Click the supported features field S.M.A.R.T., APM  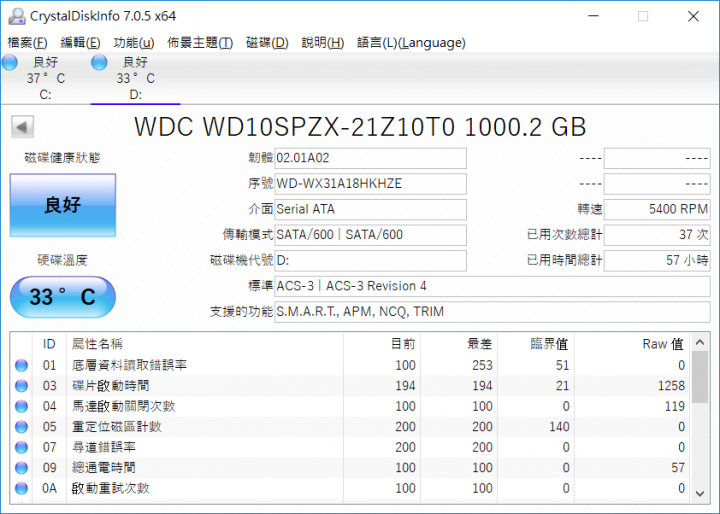pyautogui.click(x=492, y=312)
